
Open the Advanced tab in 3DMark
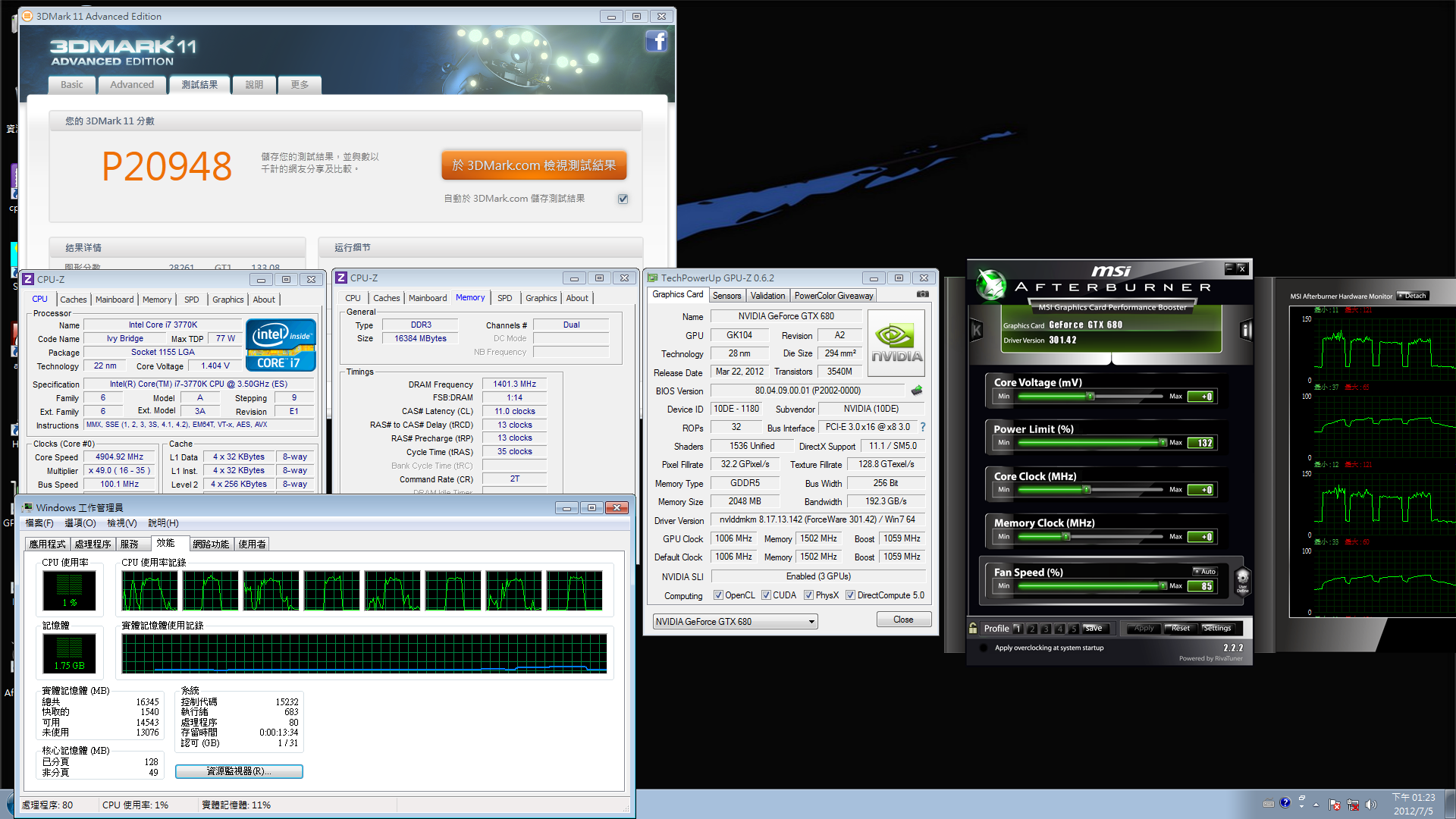point(132,85)
